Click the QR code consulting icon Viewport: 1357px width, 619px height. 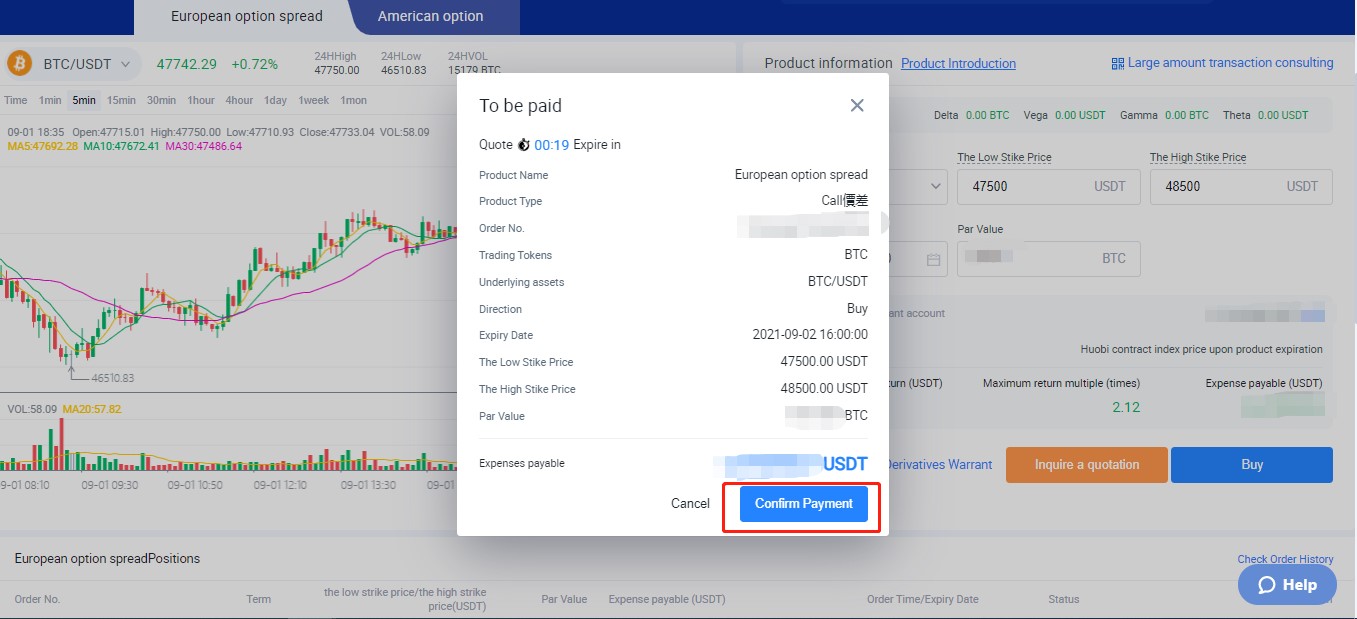[x=1117, y=63]
